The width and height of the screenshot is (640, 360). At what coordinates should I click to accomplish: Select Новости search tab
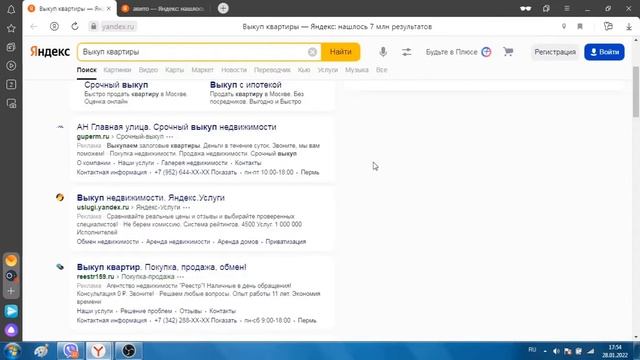(x=234, y=70)
